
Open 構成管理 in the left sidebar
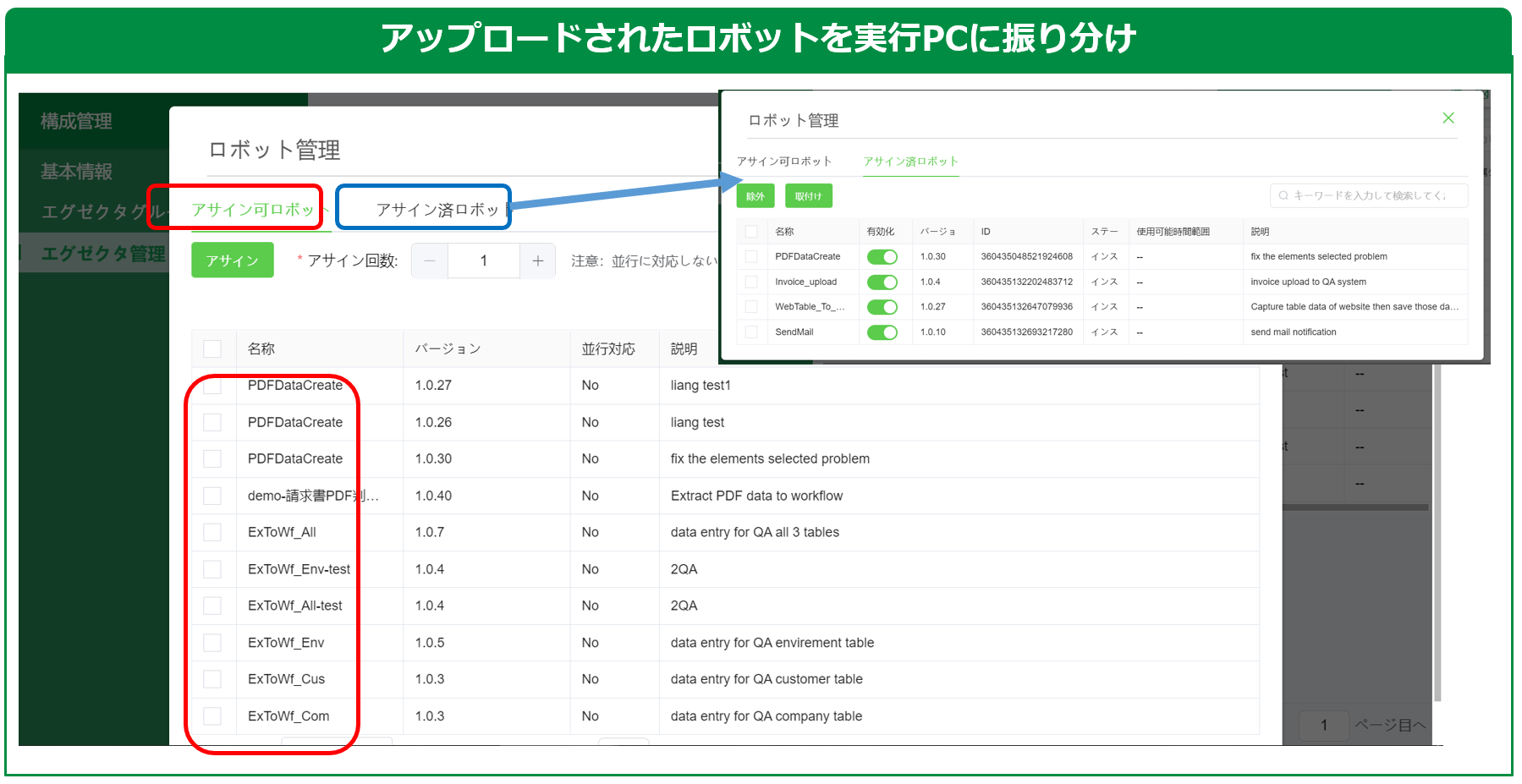[x=76, y=121]
